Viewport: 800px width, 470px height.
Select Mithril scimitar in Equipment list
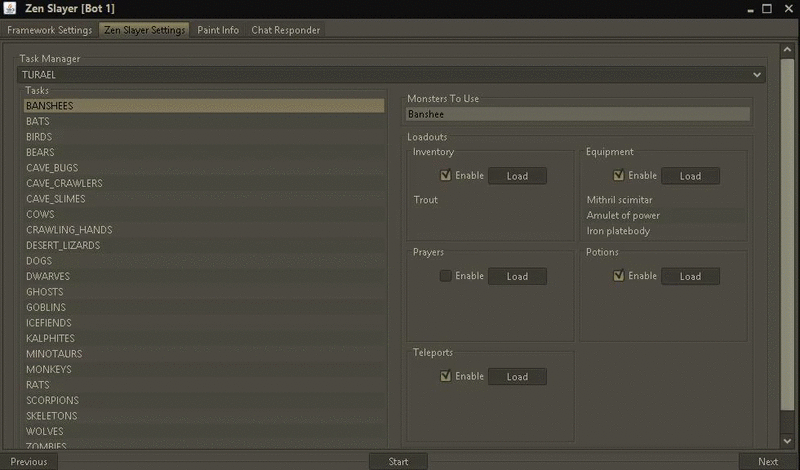point(664,200)
